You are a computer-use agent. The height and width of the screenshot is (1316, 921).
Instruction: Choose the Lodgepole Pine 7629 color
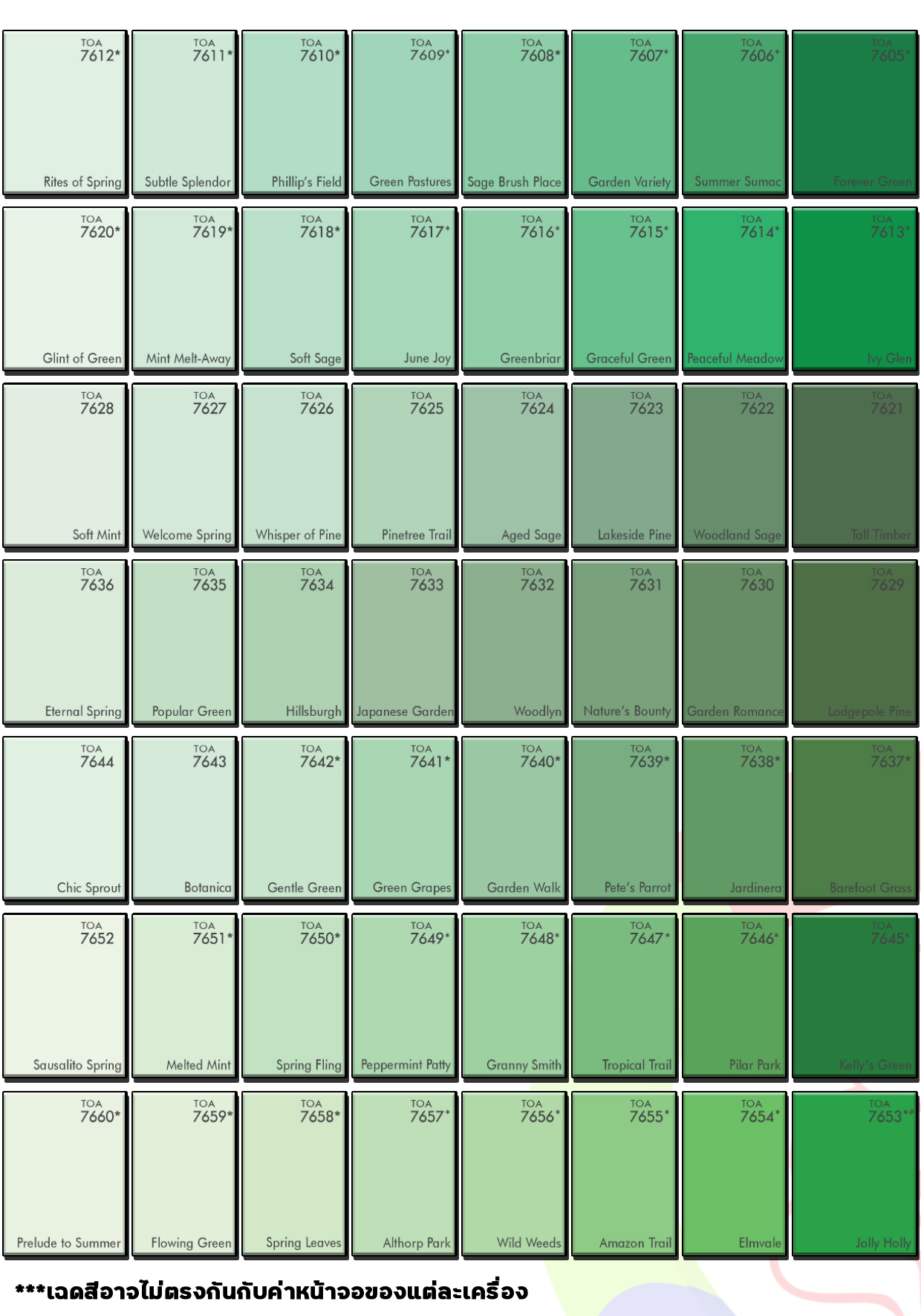[x=855, y=642]
